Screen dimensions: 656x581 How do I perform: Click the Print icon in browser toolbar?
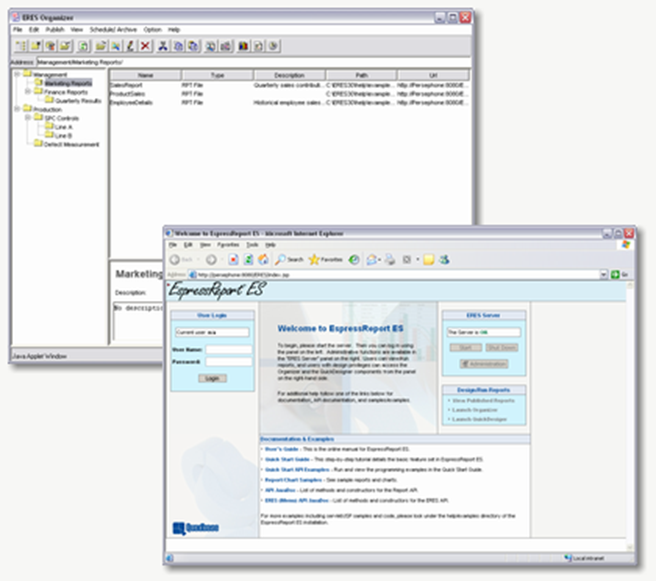pyautogui.click(x=390, y=259)
